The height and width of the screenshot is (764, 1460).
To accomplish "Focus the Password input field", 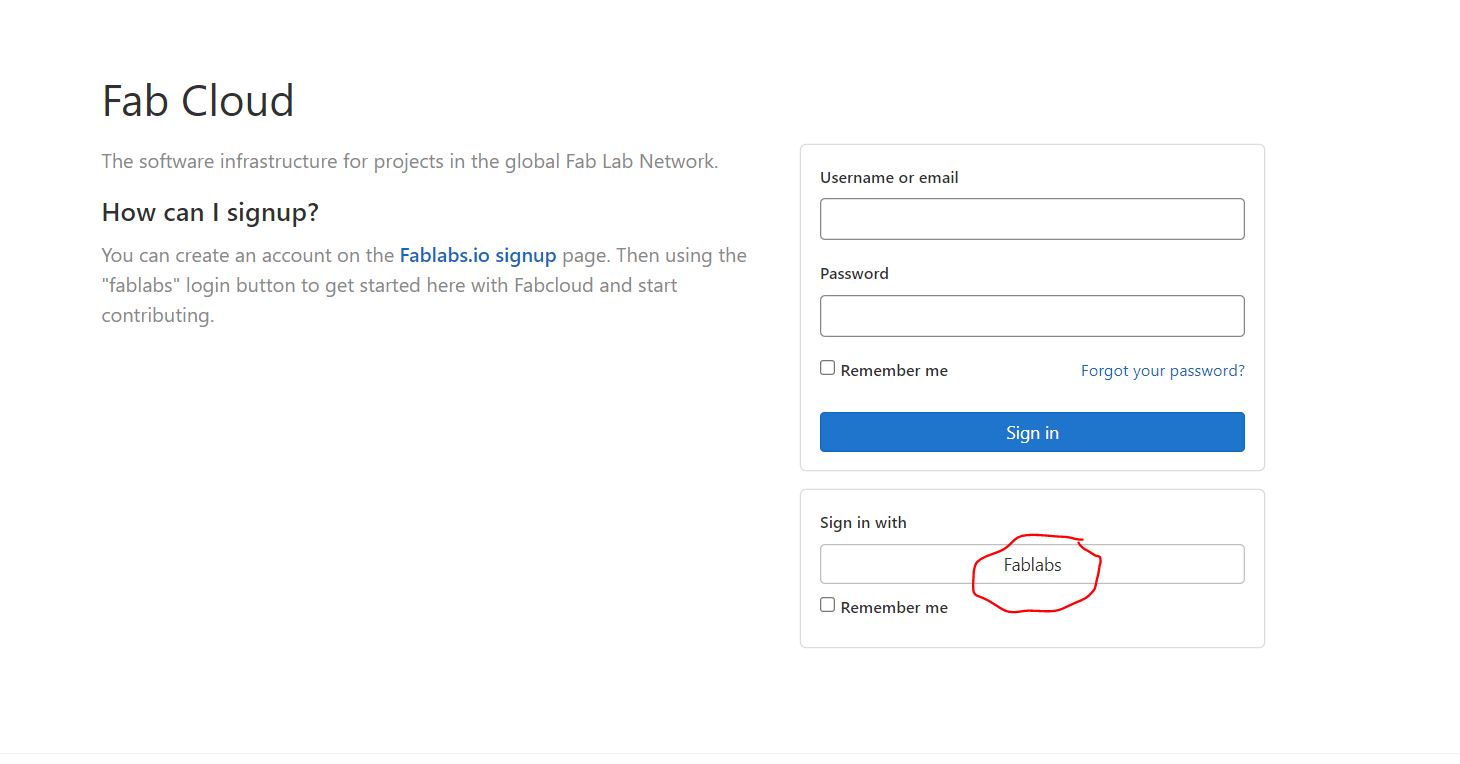I will click(1032, 316).
